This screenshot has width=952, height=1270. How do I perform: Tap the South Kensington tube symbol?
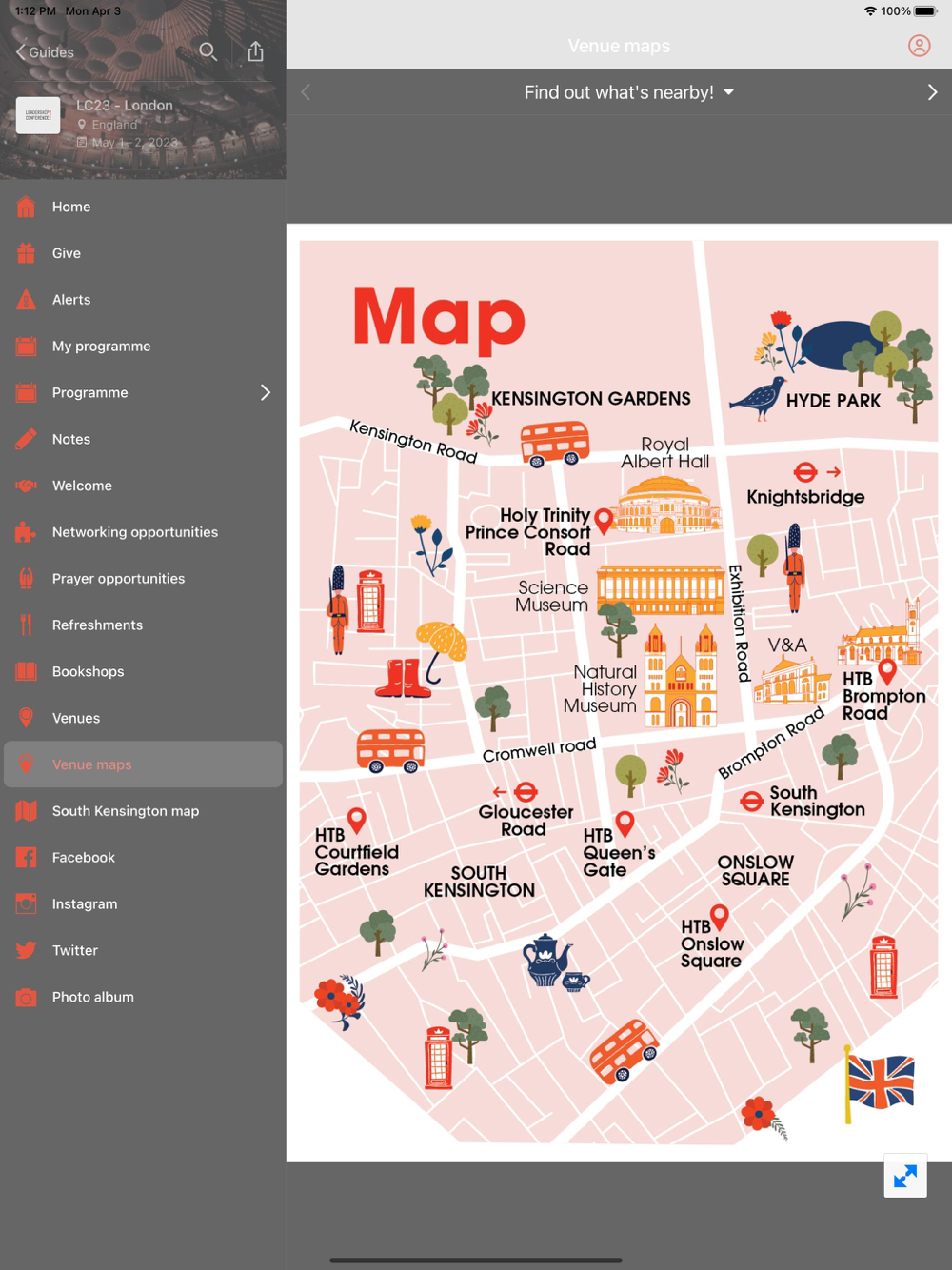pyautogui.click(x=752, y=801)
